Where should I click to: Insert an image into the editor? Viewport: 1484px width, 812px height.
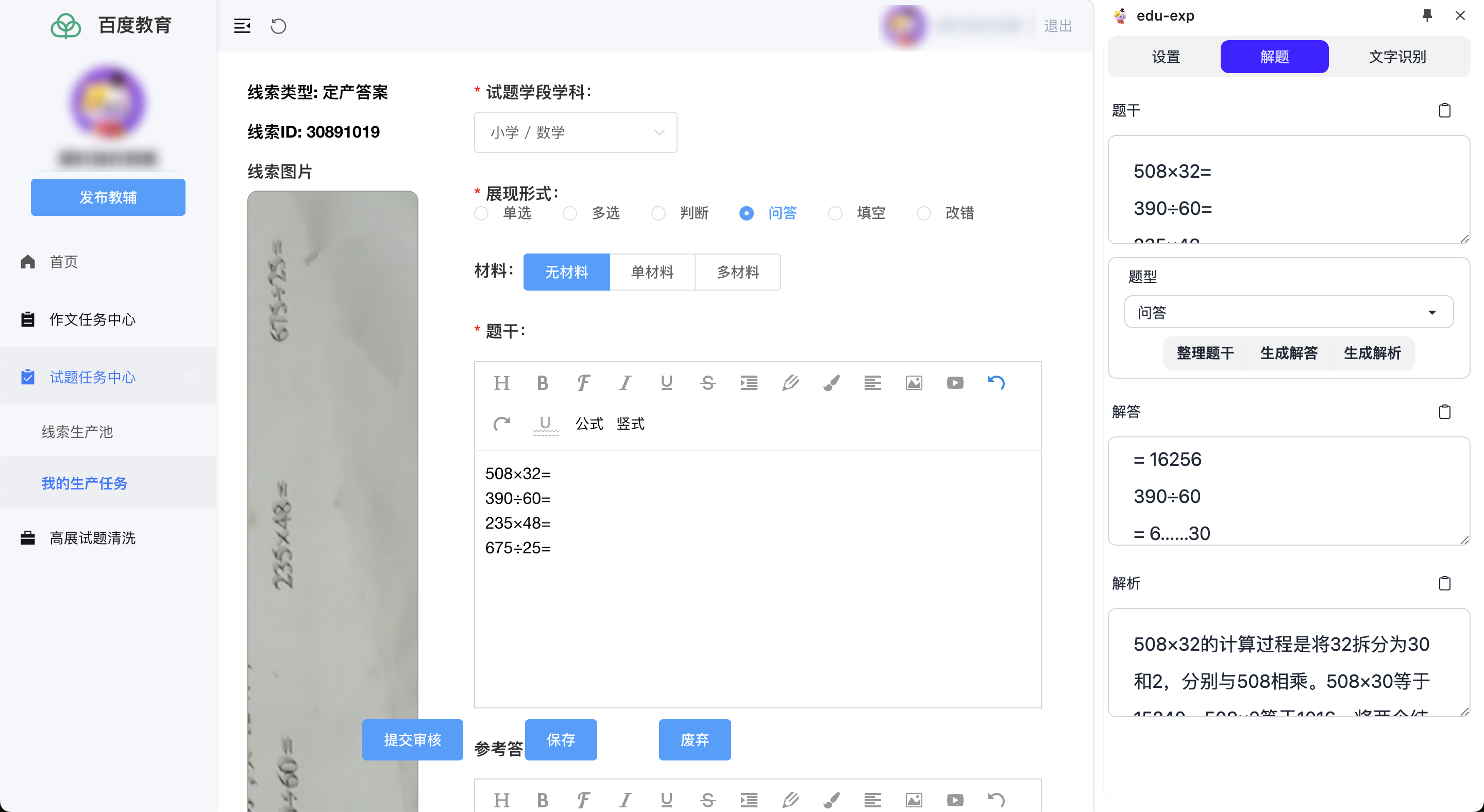(914, 382)
